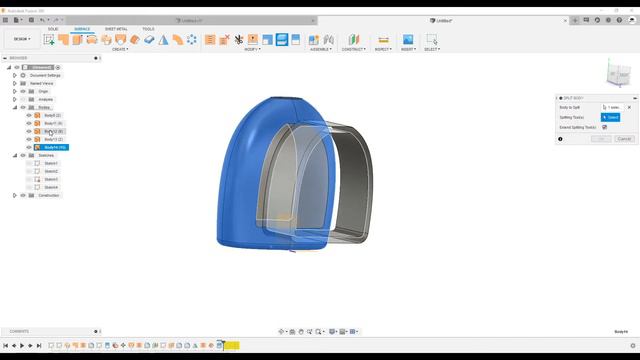Select the blue Thicken tool icon
Screen dimensions: 640x360
[x=149, y=40]
